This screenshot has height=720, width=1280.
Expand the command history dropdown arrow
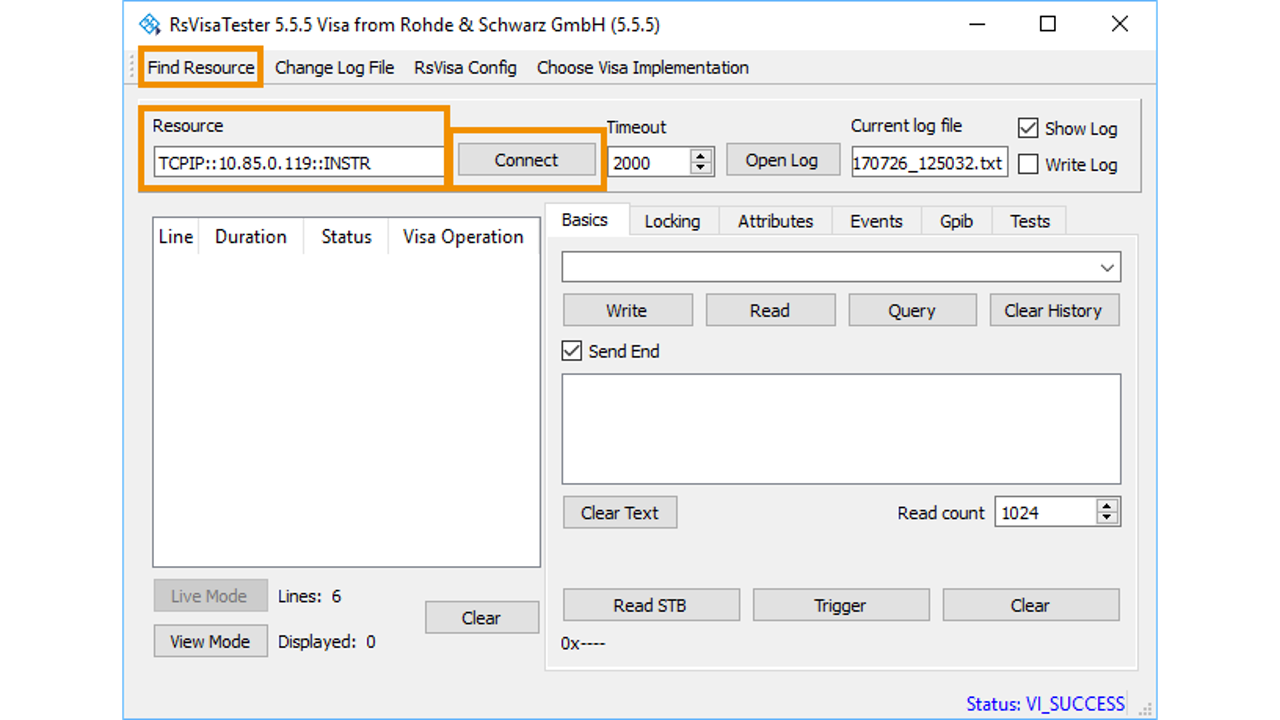coord(1107,268)
